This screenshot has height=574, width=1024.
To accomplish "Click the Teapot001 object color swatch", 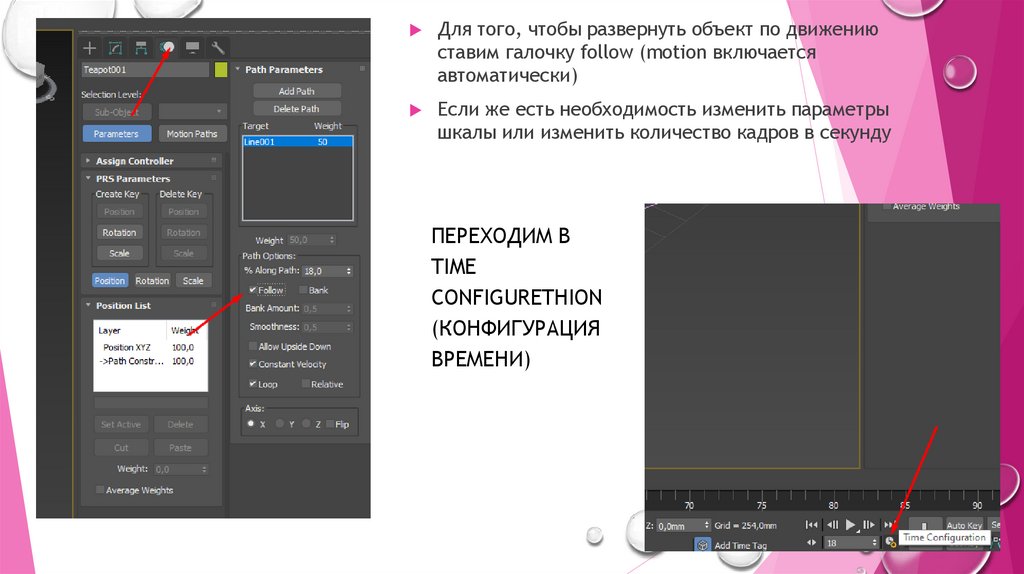I will pos(221,69).
